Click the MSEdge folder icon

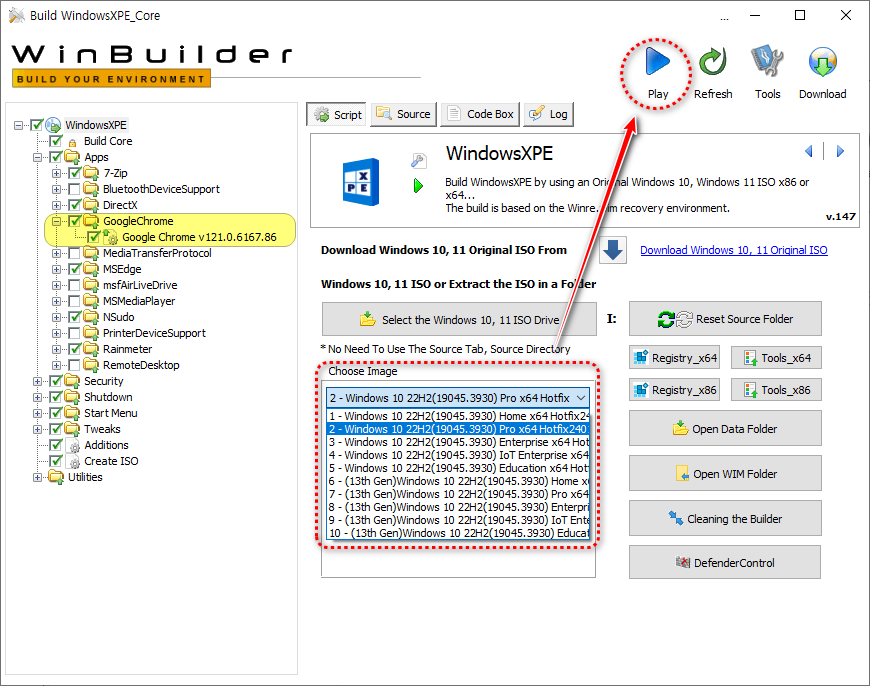tap(91, 269)
